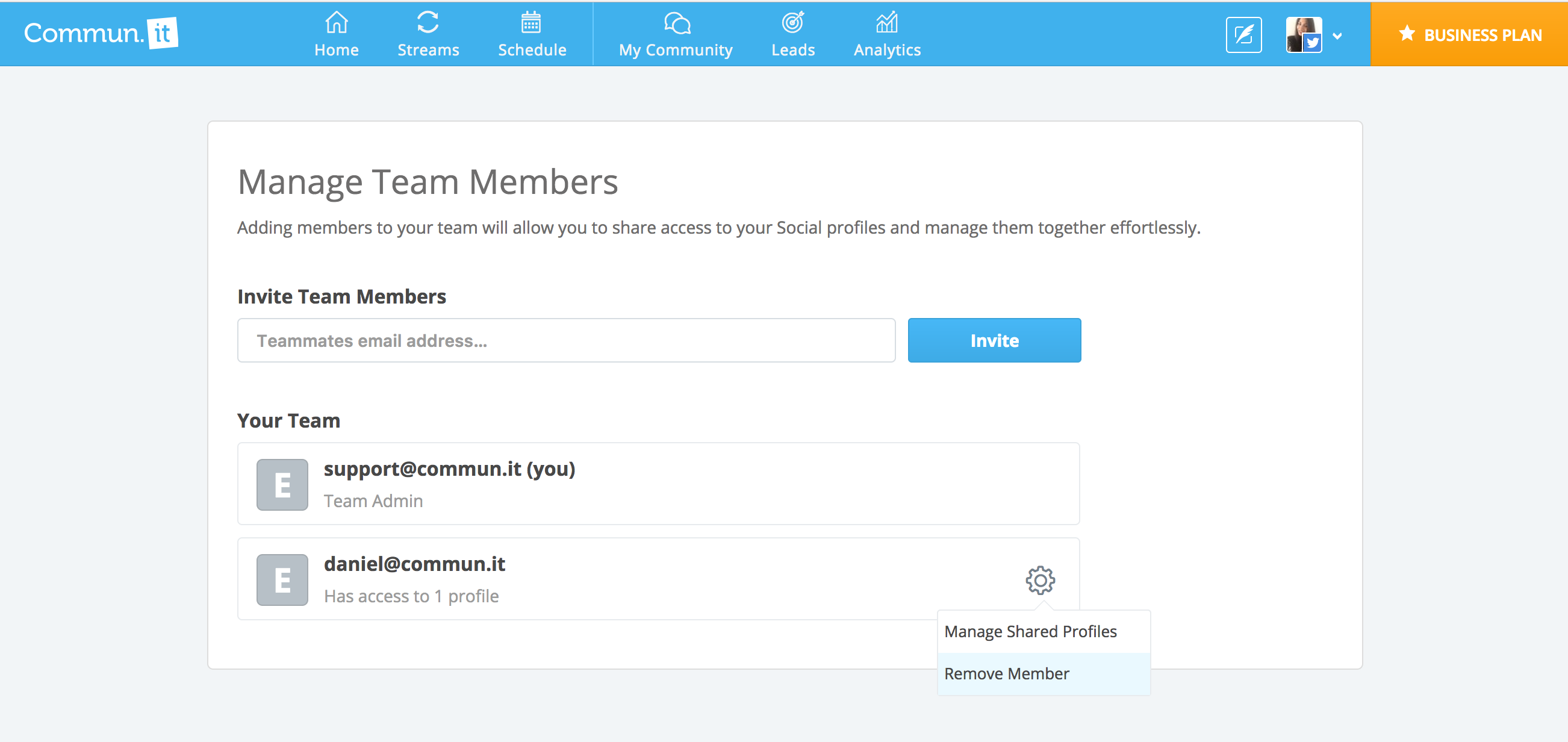Image resolution: width=1568 pixels, height=742 pixels.
Task: Click the Manage Team Members heading
Action: (428, 182)
